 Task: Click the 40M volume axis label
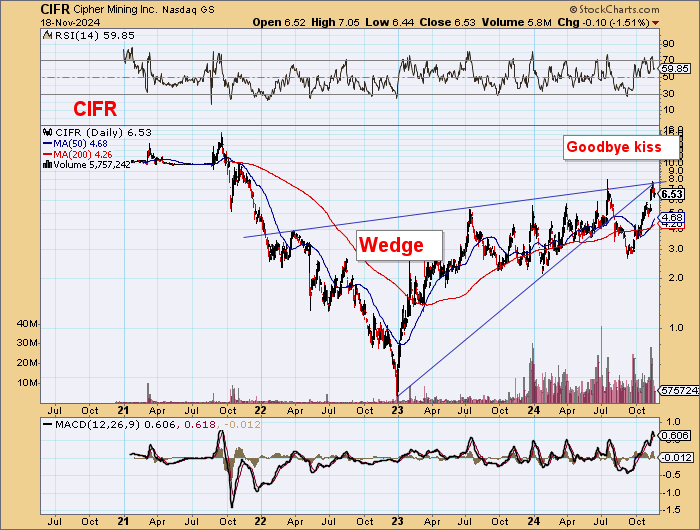[x=27, y=323]
